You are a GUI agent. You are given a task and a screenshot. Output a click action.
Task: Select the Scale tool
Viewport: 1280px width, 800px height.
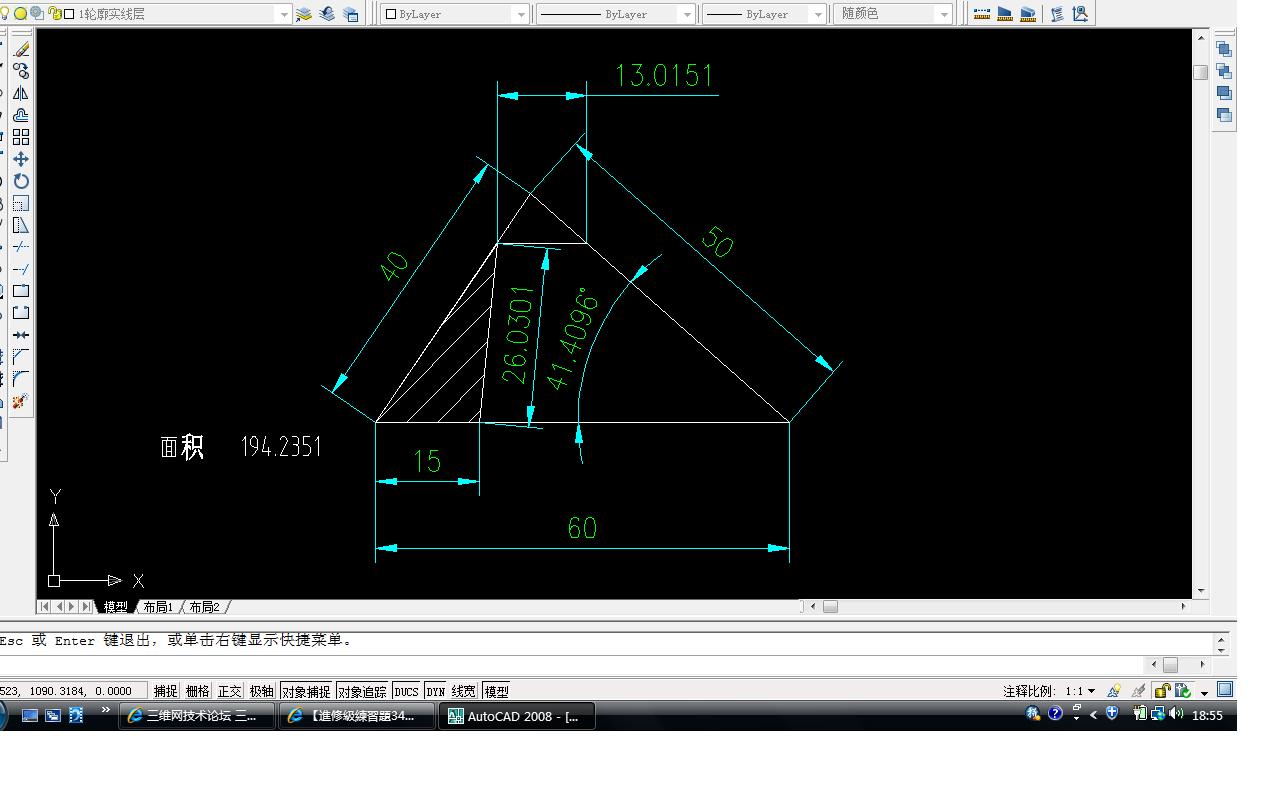click(21, 203)
